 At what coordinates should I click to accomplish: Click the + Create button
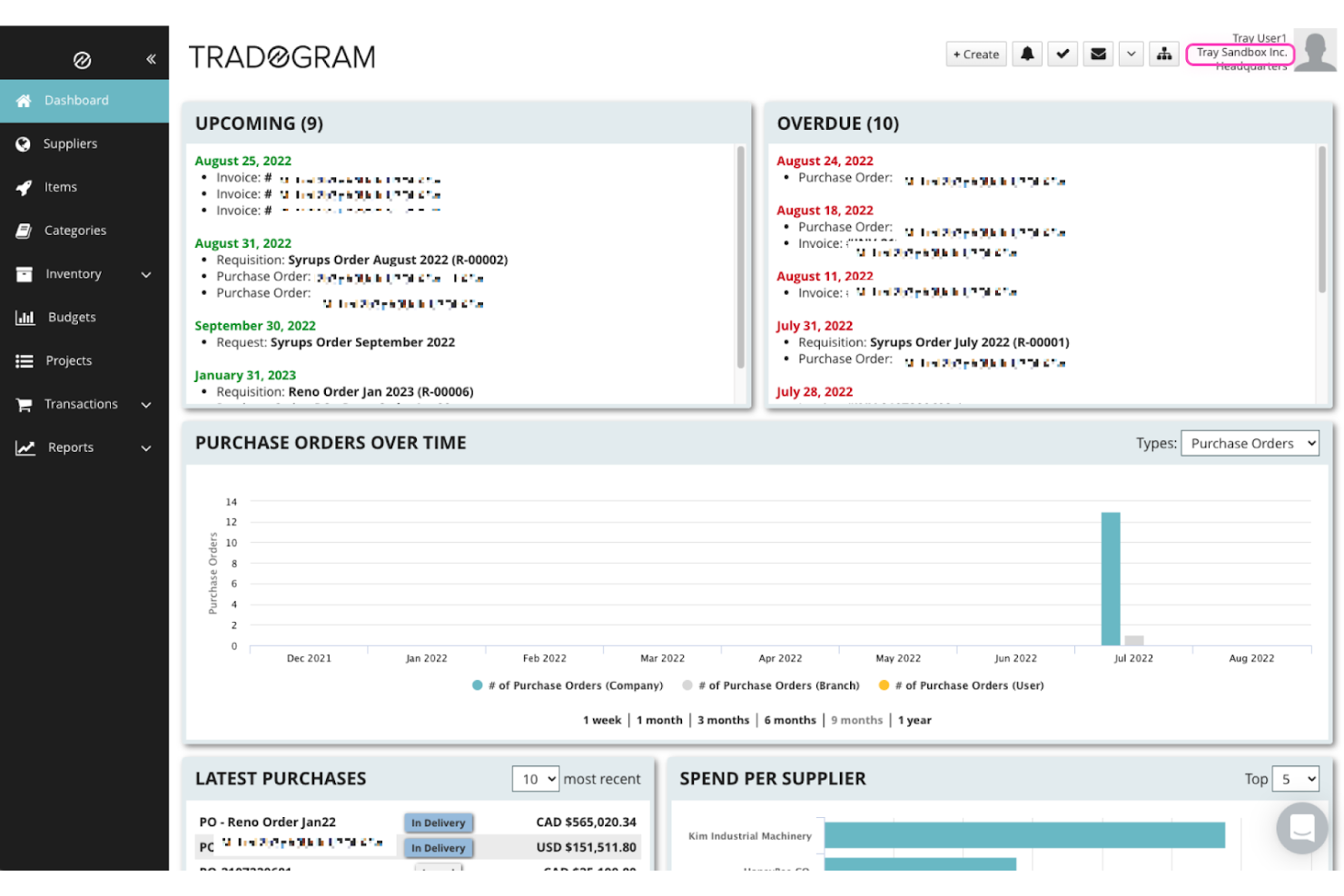tap(976, 54)
